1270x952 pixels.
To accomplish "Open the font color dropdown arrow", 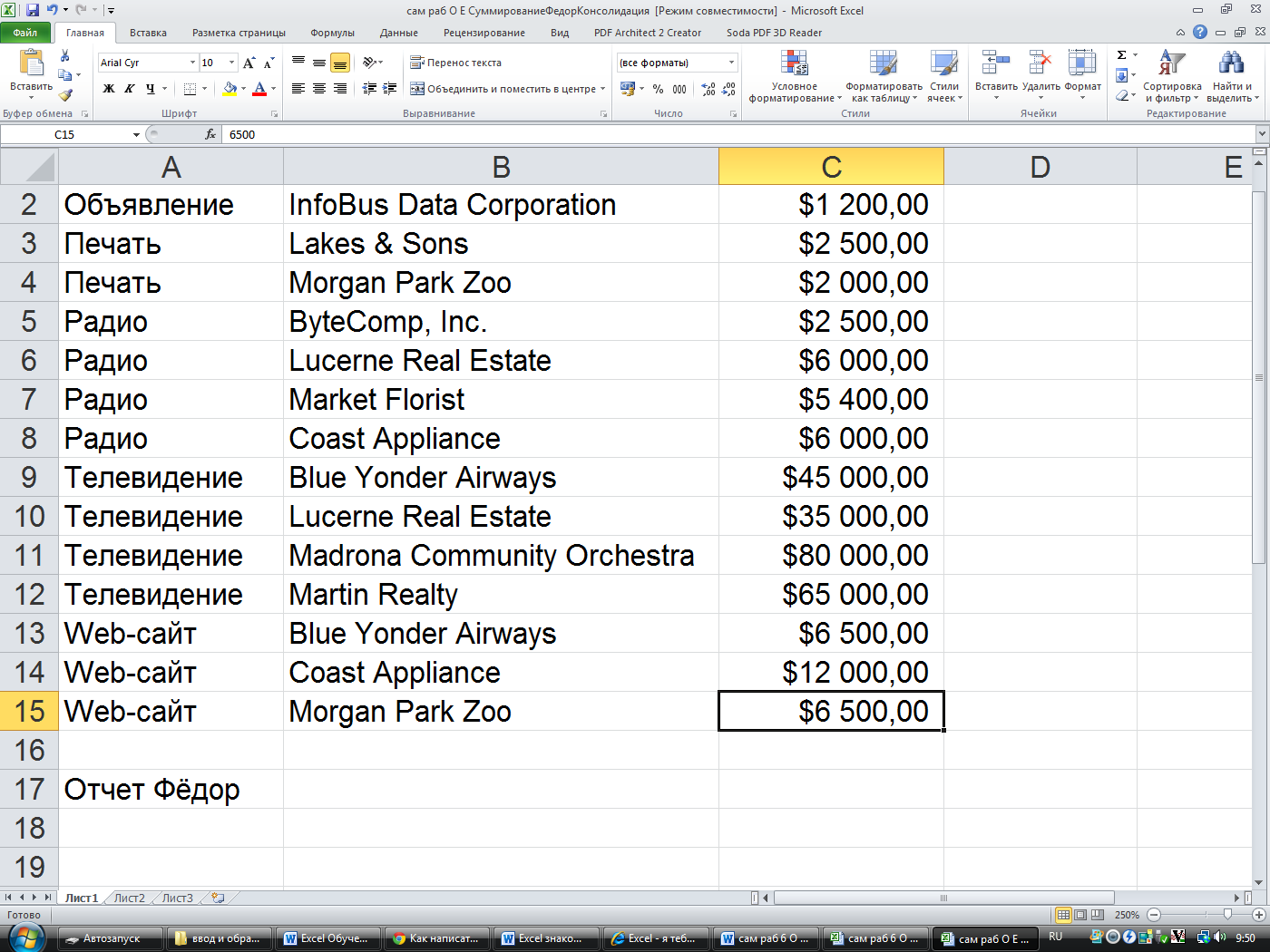I will pos(273,89).
